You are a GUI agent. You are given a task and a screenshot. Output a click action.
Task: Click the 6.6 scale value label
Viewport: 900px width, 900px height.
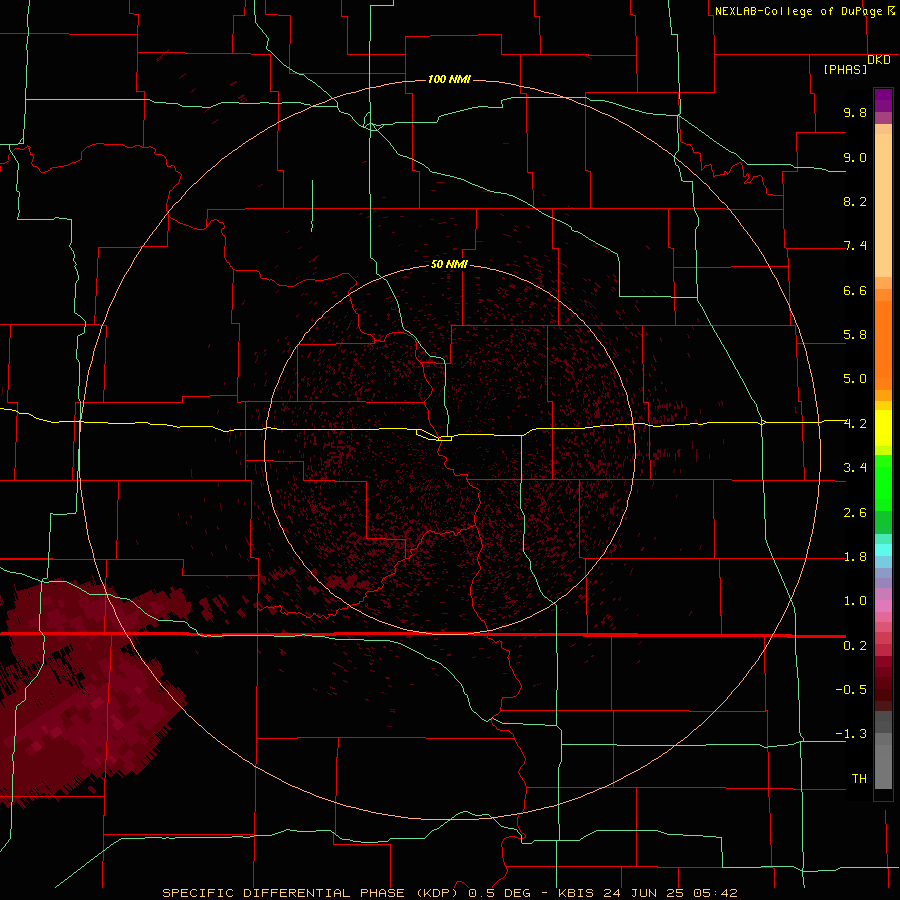coord(855,290)
